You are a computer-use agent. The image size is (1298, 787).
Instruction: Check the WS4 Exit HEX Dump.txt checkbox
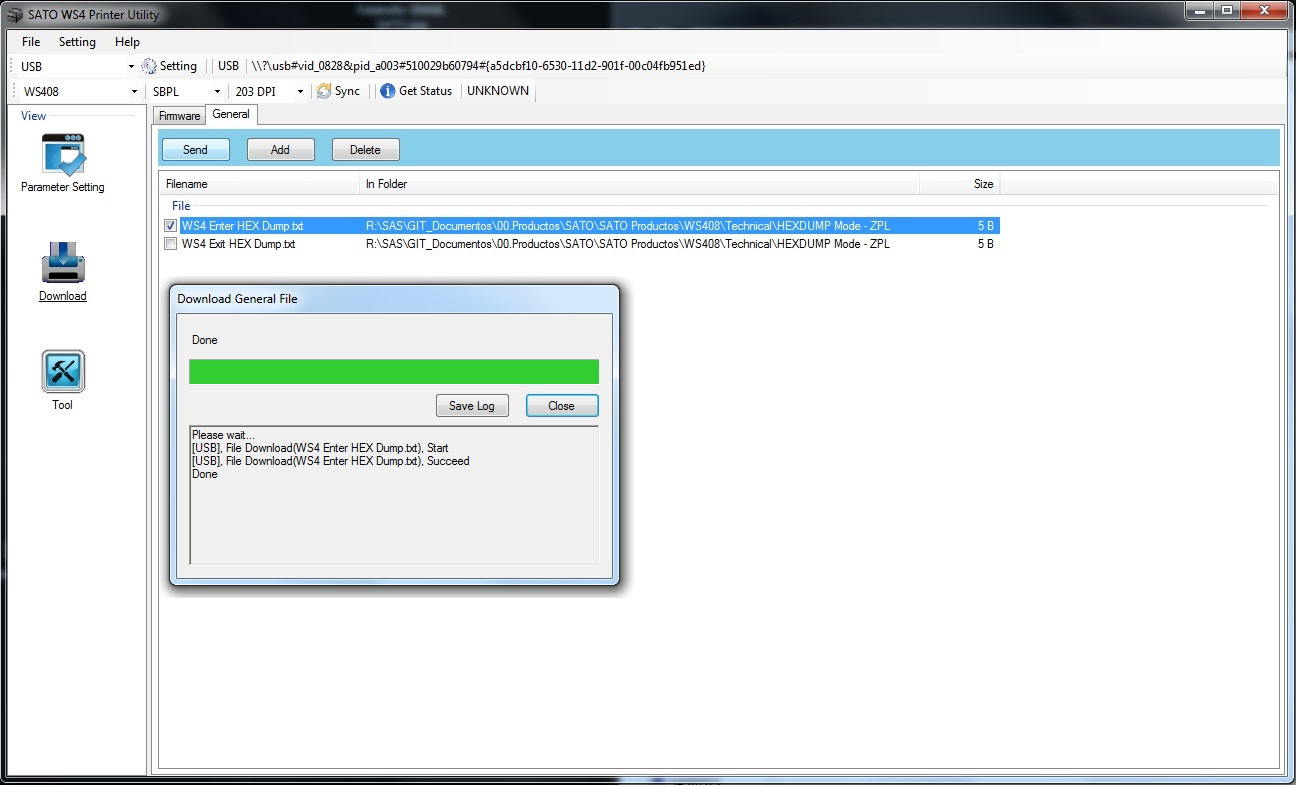point(170,244)
